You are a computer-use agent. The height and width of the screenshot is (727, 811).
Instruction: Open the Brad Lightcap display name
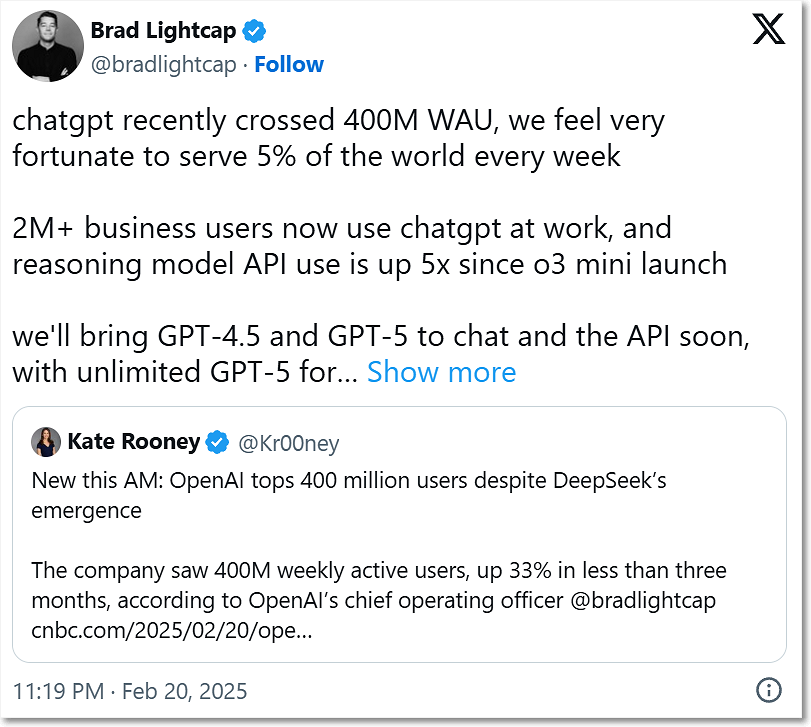click(163, 31)
